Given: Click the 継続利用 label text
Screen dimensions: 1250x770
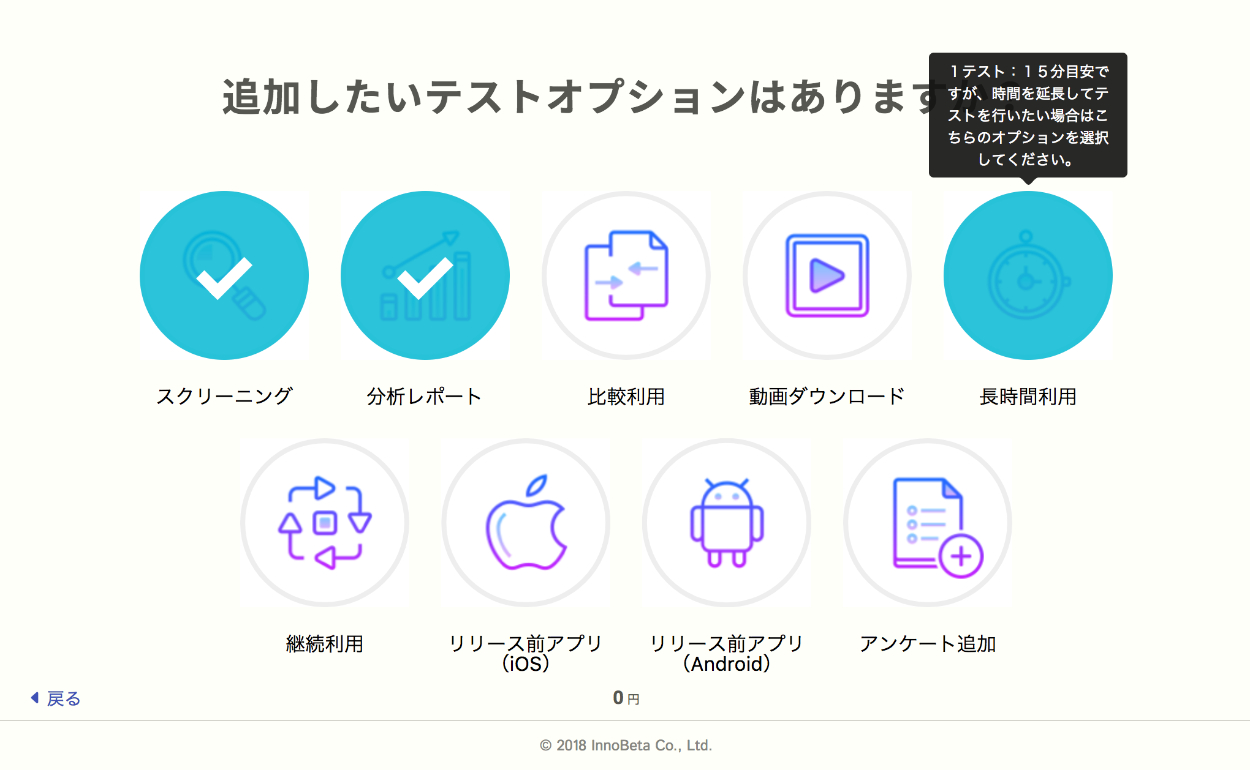Looking at the screenshot, I should (x=325, y=644).
